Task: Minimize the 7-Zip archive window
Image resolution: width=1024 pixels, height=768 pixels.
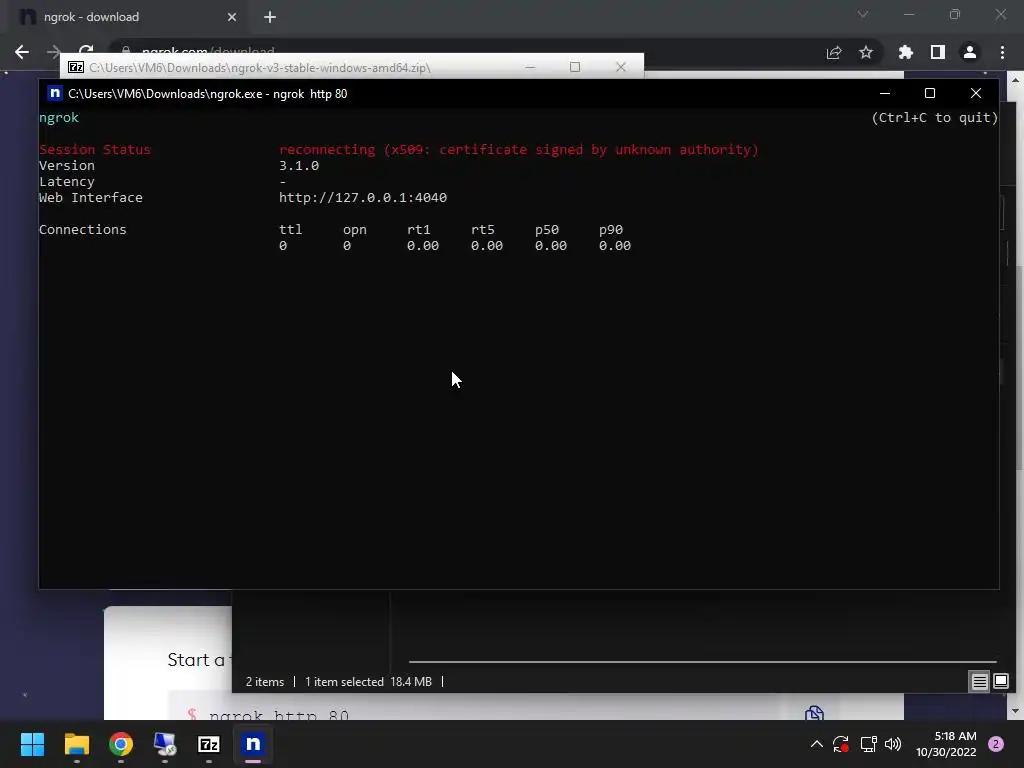Action: point(530,67)
